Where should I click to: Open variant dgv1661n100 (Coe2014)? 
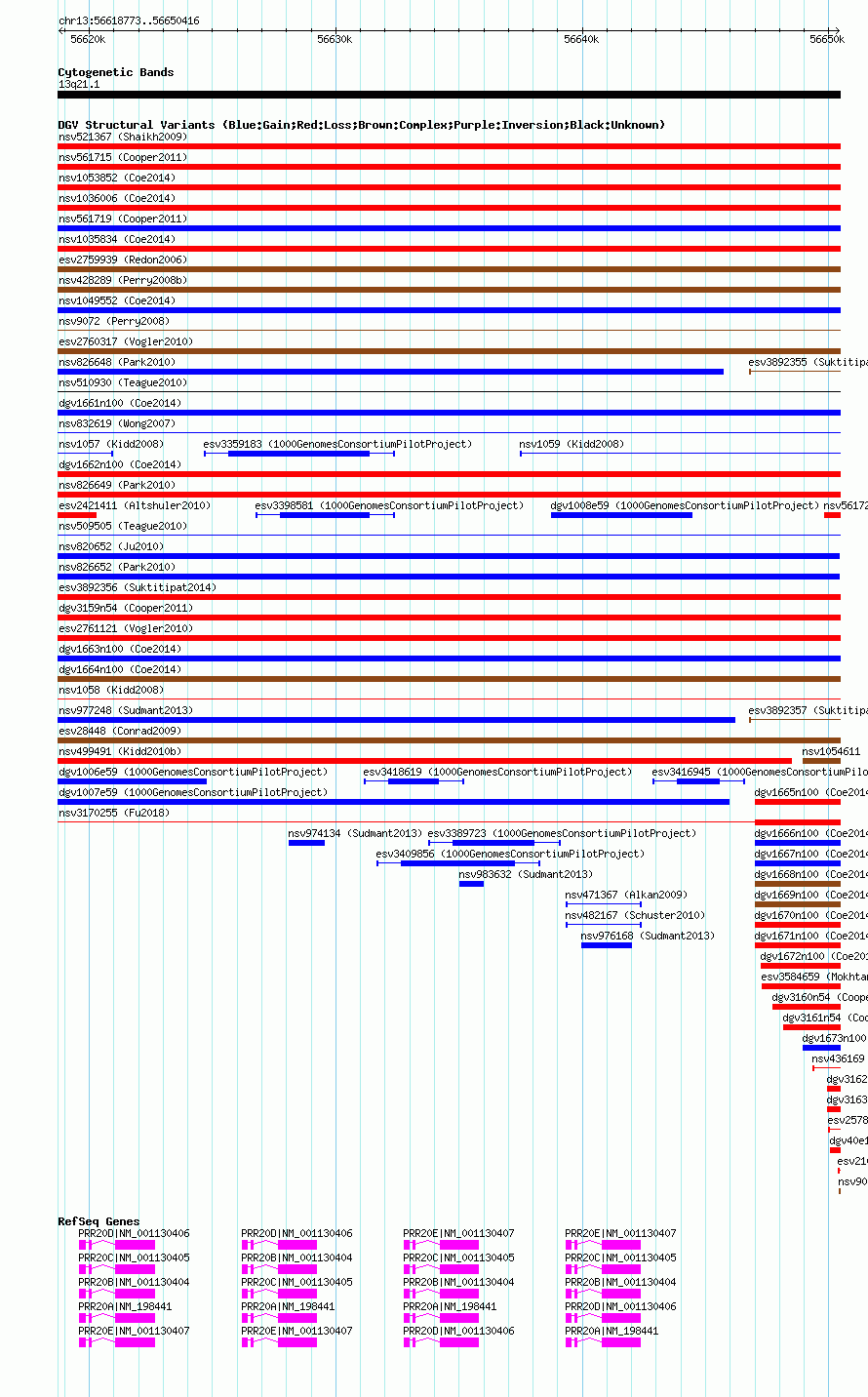tap(120, 403)
